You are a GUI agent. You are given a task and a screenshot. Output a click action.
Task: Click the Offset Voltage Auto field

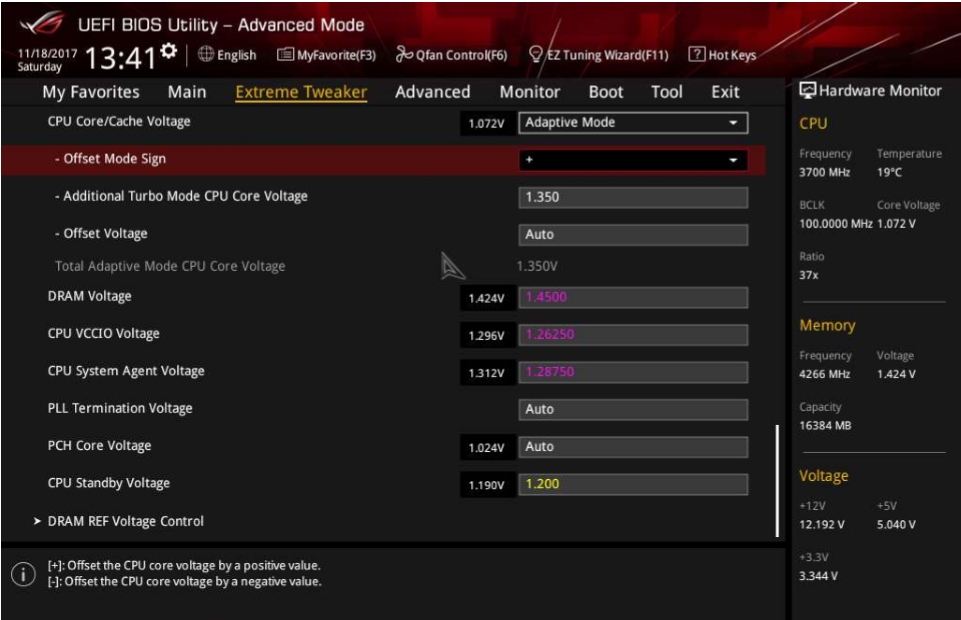[633, 235]
